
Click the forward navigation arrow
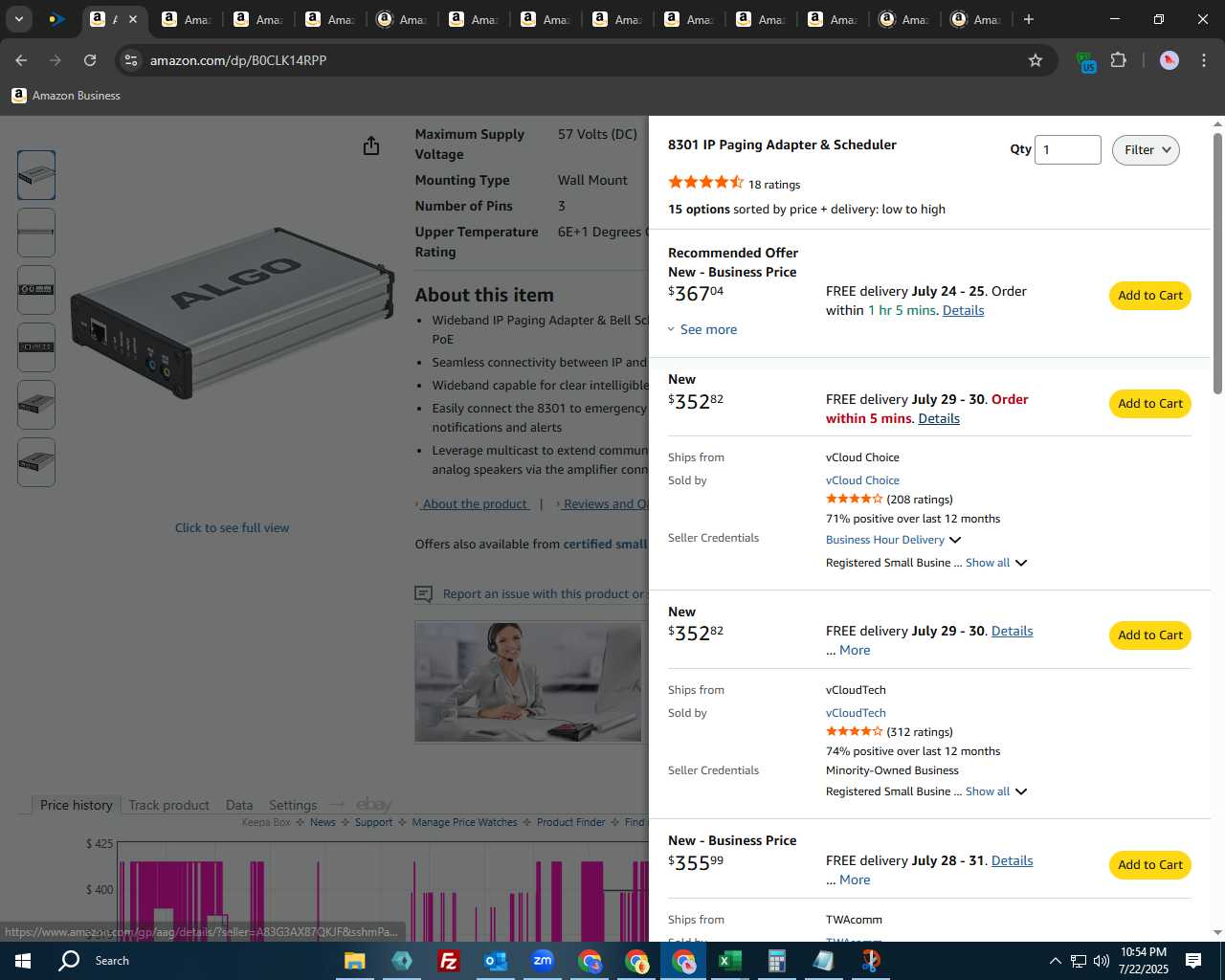(x=56, y=60)
